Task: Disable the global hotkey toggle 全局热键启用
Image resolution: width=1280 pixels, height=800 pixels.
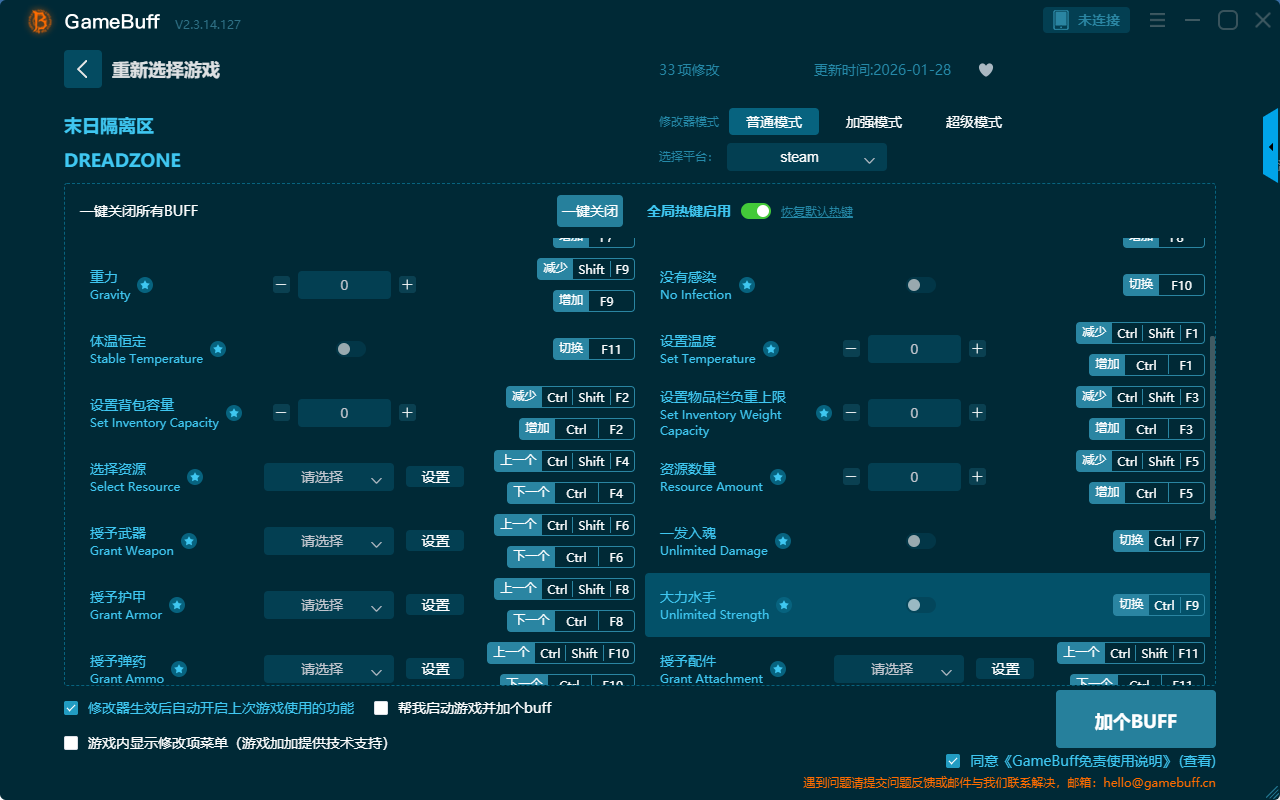Action: tap(756, 211)
